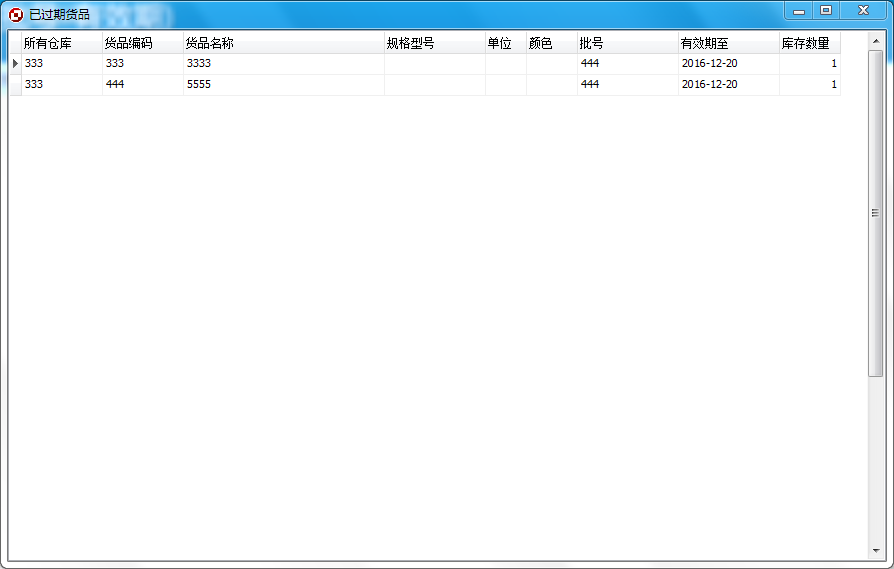
Task: Click the scrollbar down arrow
Action: (876, 551)
